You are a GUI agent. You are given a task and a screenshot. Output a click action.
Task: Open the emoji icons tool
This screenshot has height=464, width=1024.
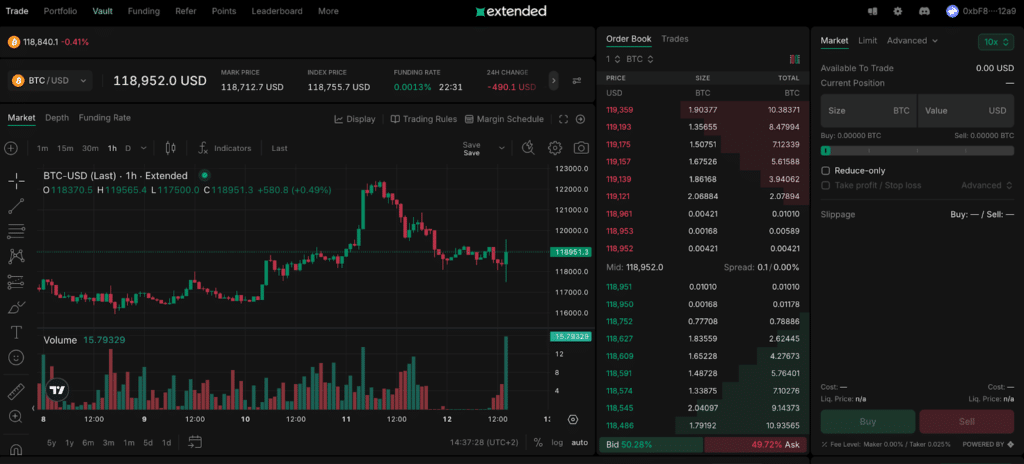pyautogui.click(x=16, y=357)
